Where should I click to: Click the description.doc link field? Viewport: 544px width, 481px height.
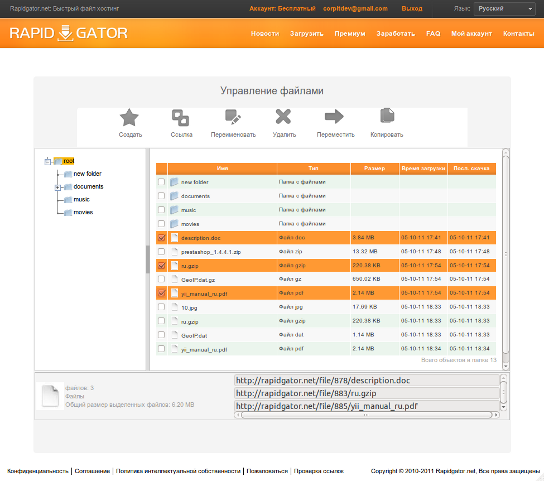[x=367, y=381]
